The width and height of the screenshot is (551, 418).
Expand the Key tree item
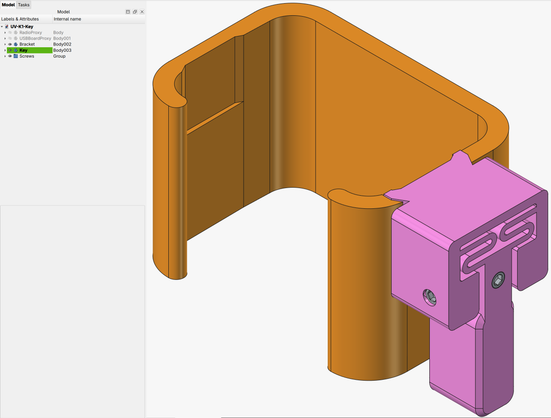5,50
